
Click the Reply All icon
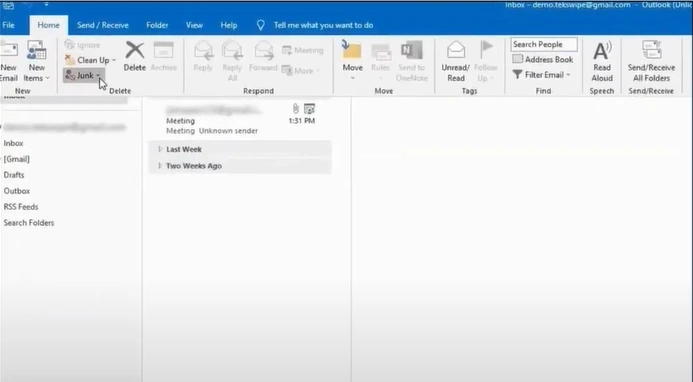click(x=232, y=50)
